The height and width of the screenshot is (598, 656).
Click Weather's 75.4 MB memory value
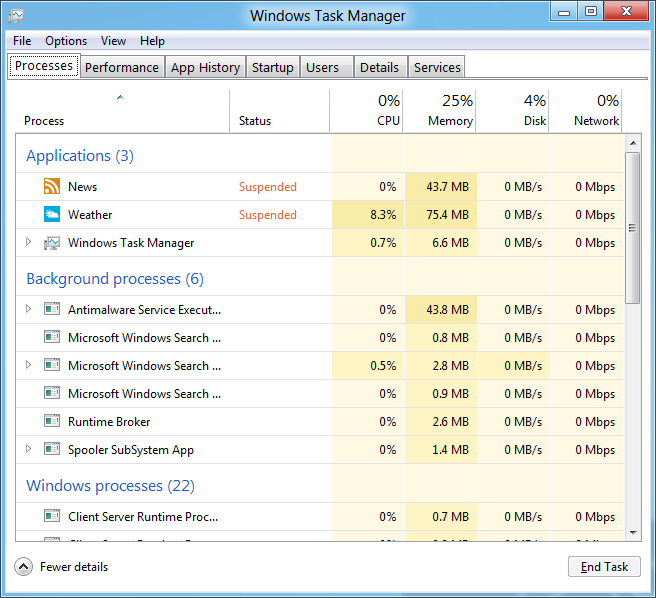click(448, 215)
